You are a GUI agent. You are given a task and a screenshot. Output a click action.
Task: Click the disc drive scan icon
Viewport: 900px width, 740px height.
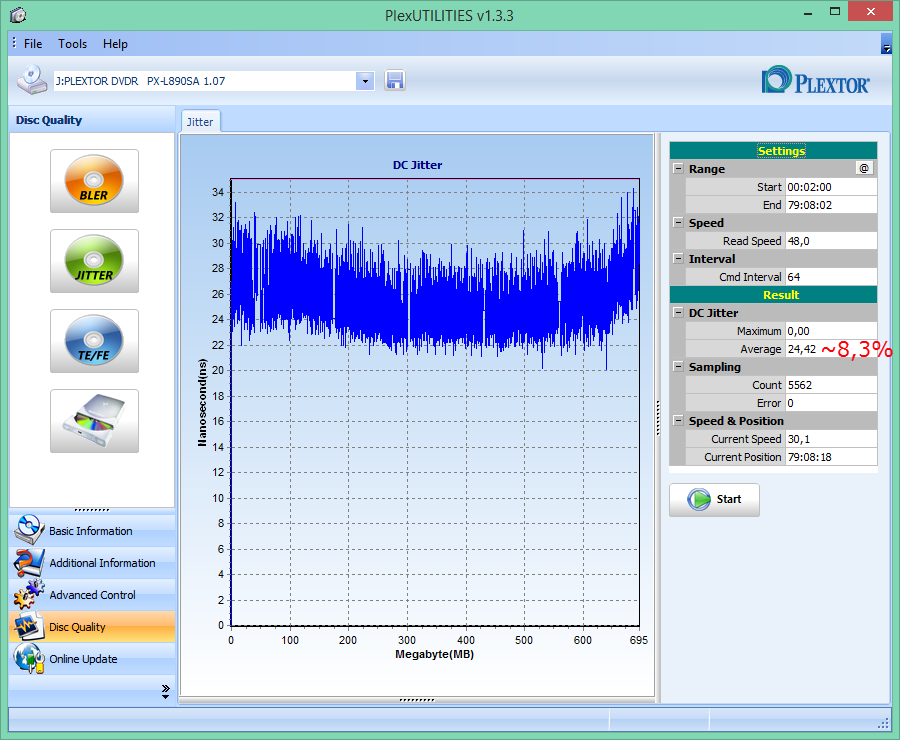tap(94, 421)
